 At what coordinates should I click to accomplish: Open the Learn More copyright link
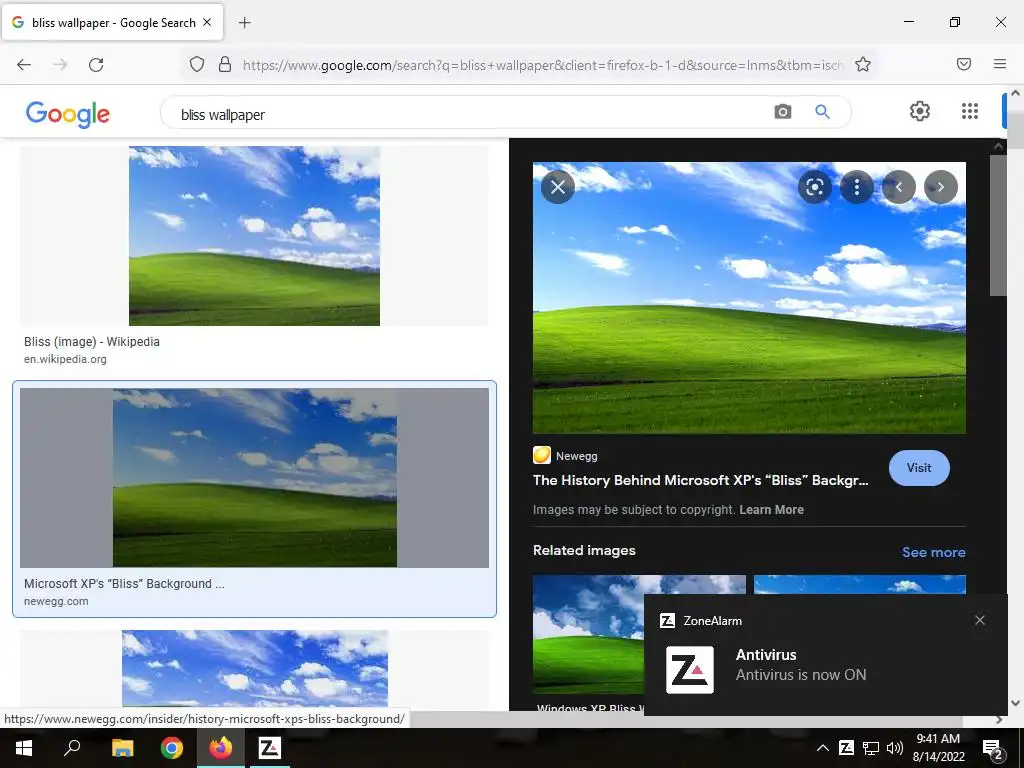[x=771, y=509]
